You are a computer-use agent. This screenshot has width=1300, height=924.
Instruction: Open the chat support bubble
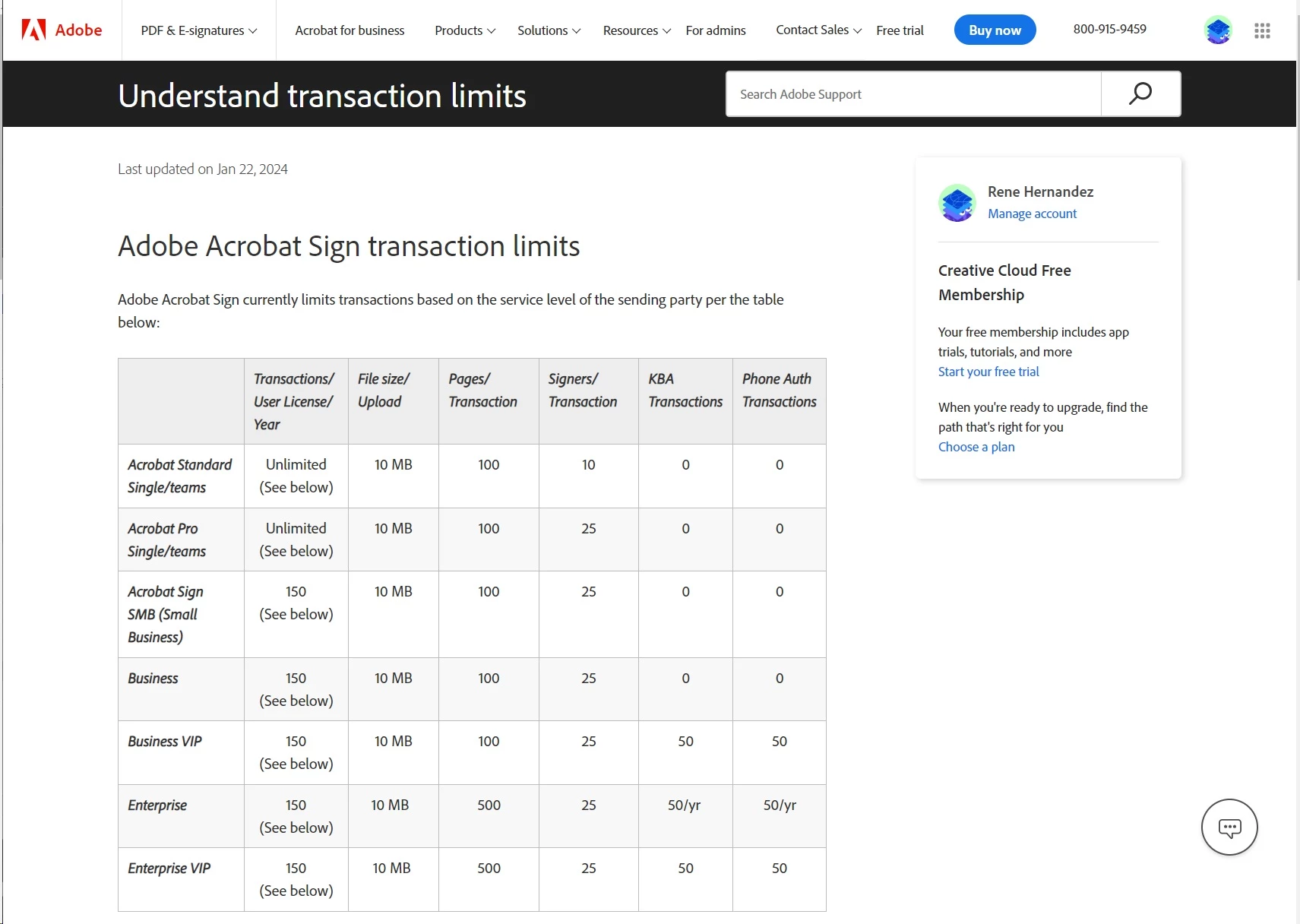point(1229,827)
